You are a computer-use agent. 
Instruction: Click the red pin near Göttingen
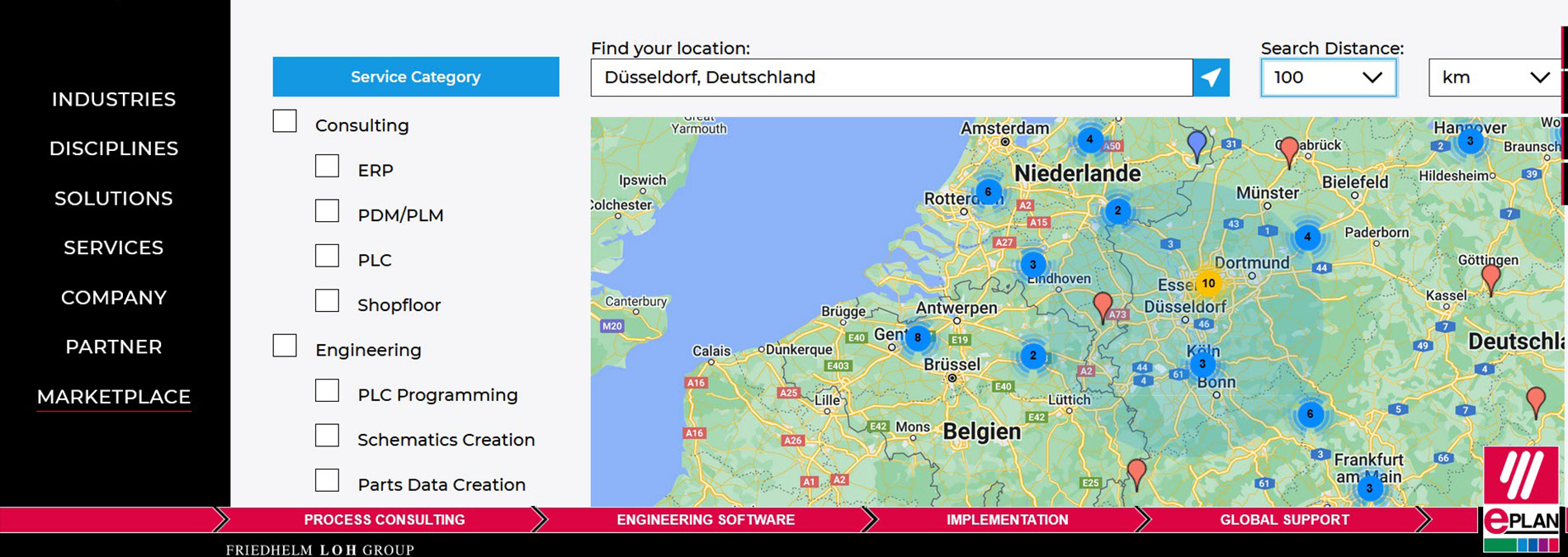1490,280
